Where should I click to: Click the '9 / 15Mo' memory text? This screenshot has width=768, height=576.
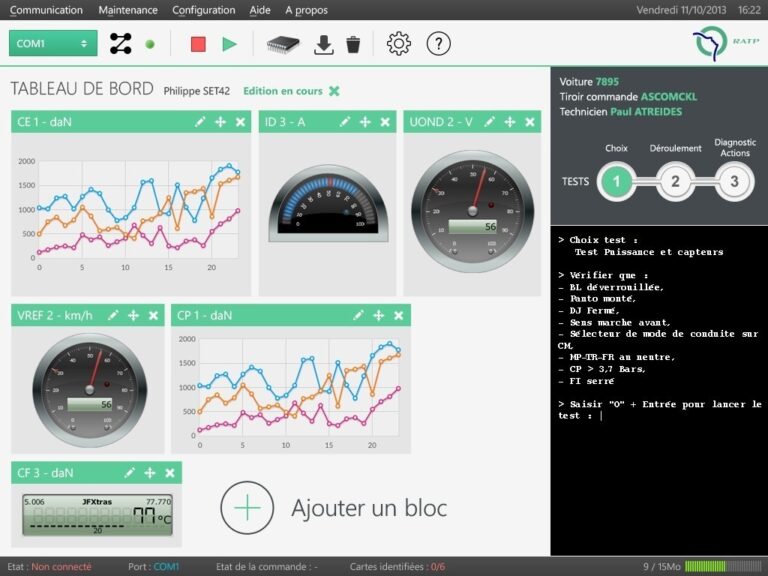[662, 567]
